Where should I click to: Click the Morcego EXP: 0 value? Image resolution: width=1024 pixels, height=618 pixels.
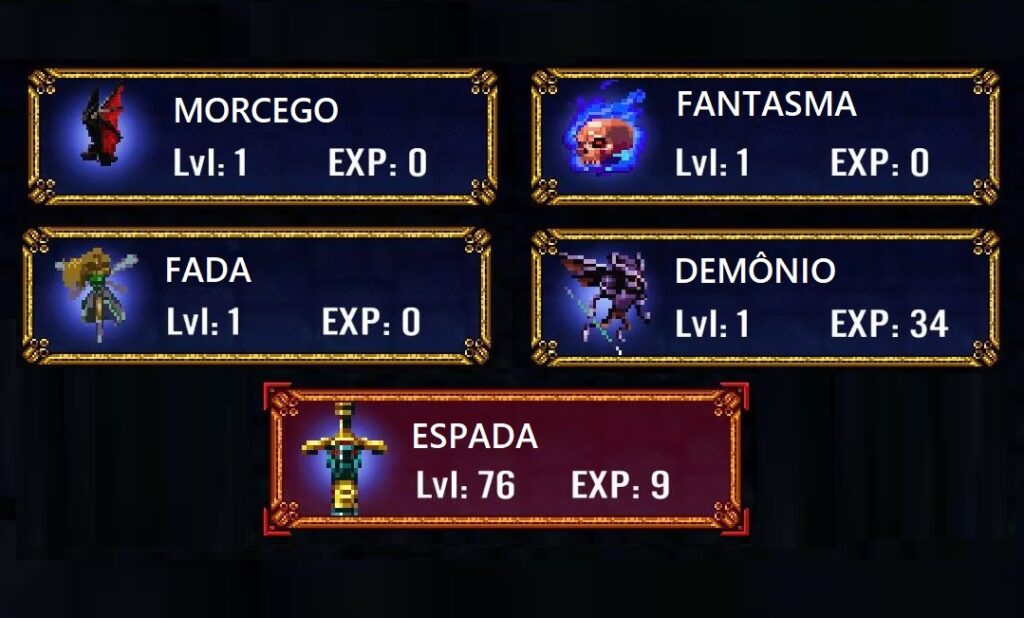[377, 163]
